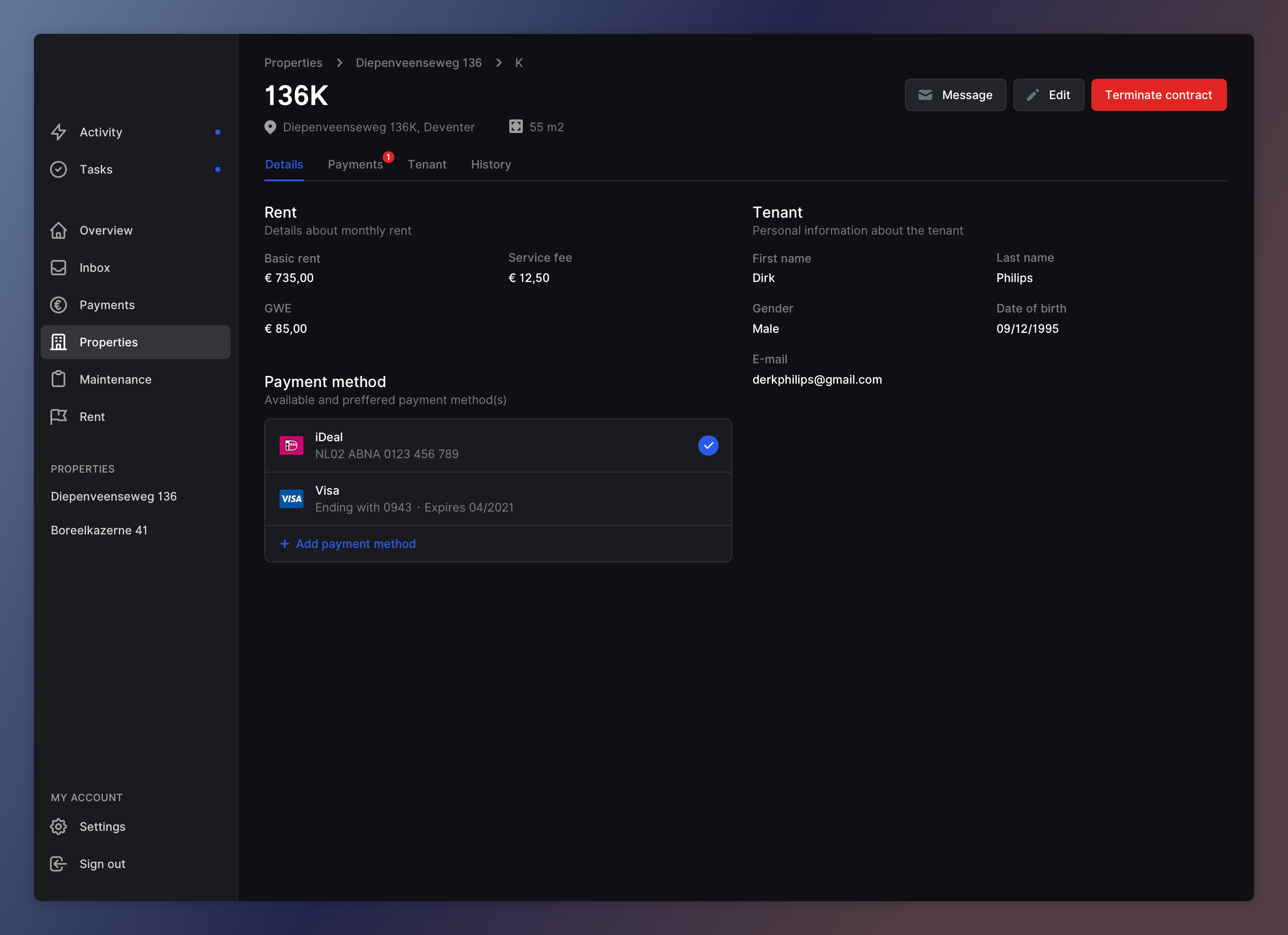Image resolution: width=1288 pixels, height=935 pixels.
Task: Click the Gender value Male
Action: coord(766,329)
